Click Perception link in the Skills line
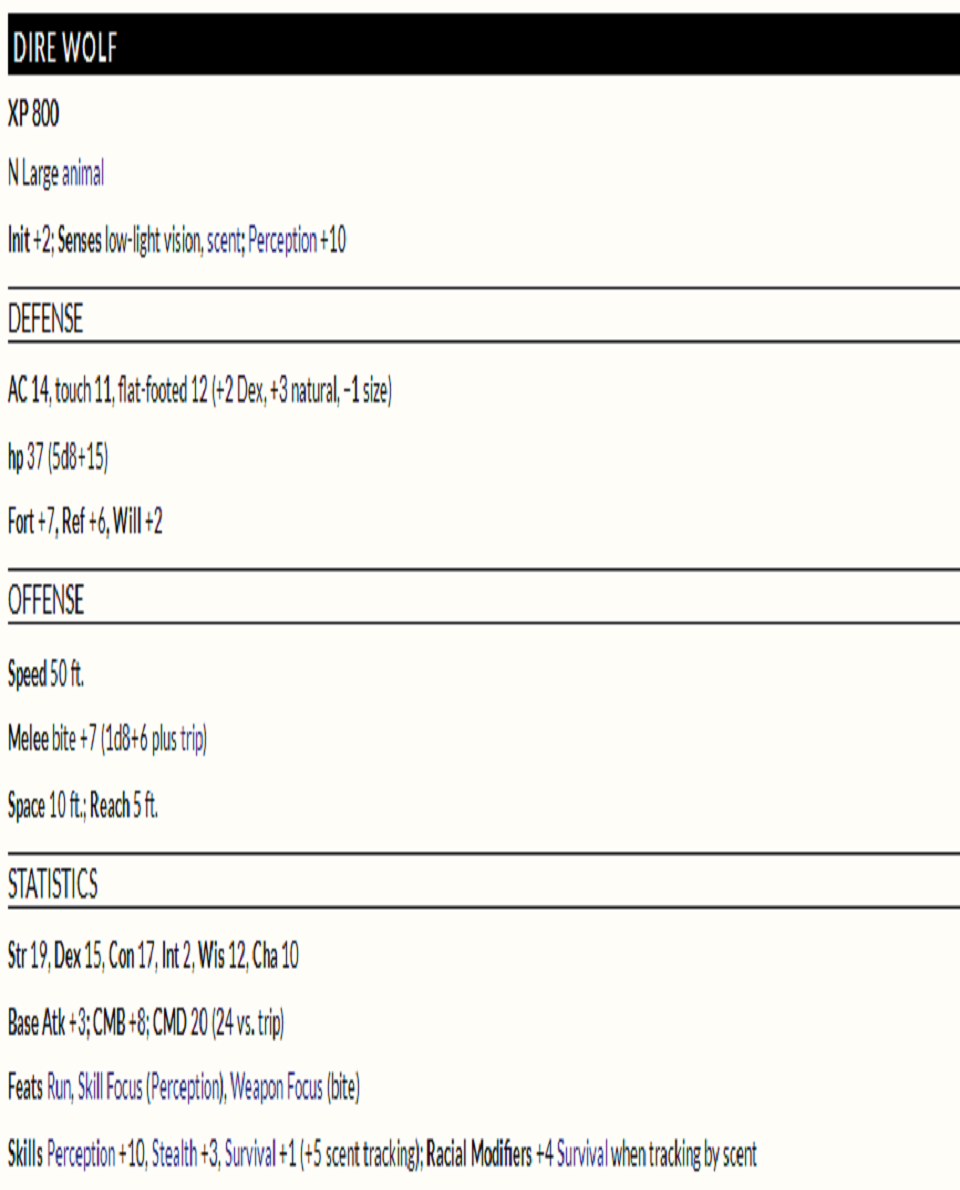 pyautogui.click(x=81, y=1156)
